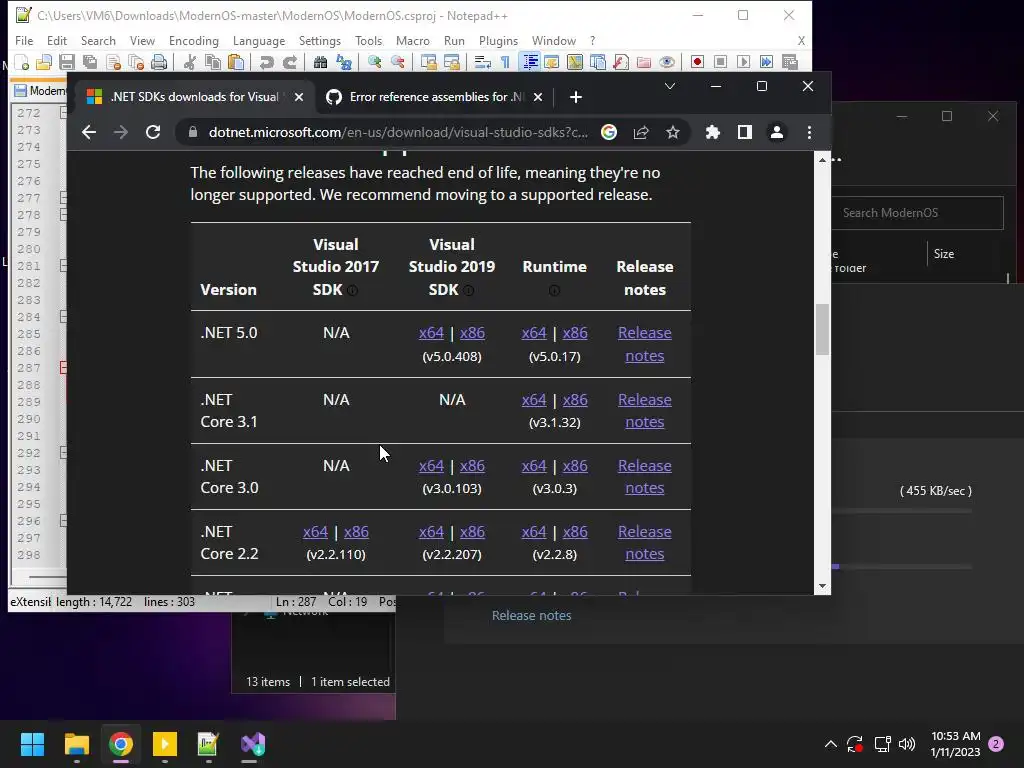1024x768 pixels.
Task: Click Zoom In magnifier icon
Action: tap(374, 62)
